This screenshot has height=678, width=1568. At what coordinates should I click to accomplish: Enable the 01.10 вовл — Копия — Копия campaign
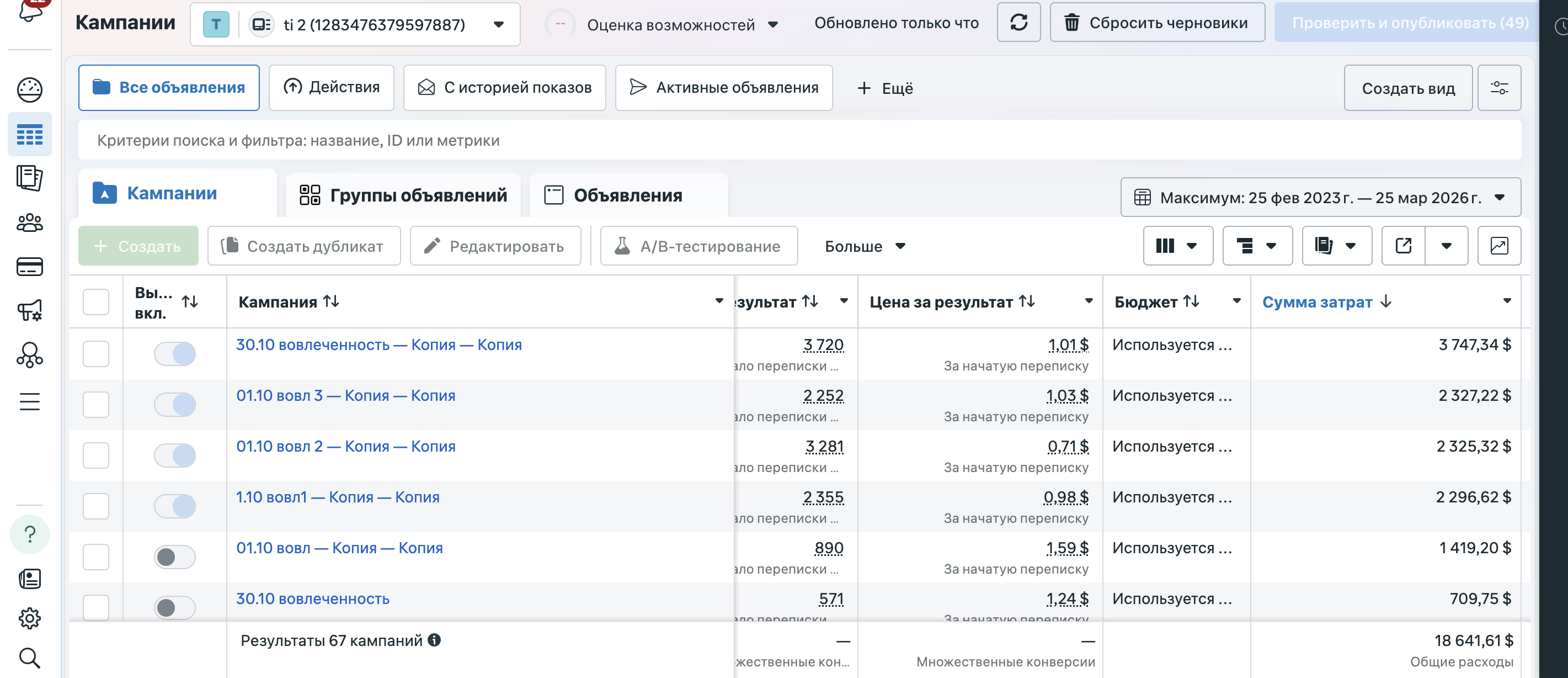(x=175, y=557)
